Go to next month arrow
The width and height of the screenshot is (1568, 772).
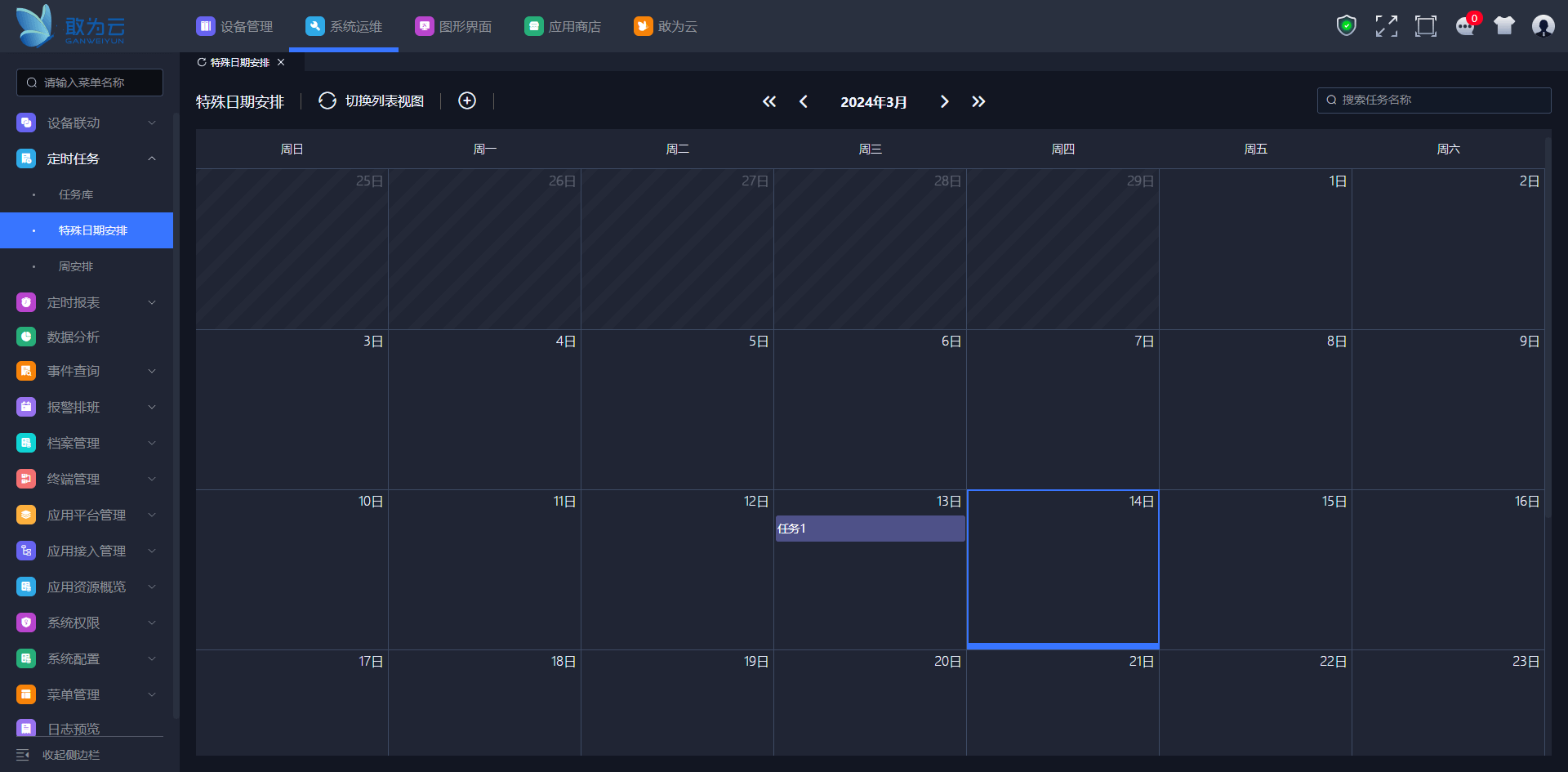(x=944, y=101)
